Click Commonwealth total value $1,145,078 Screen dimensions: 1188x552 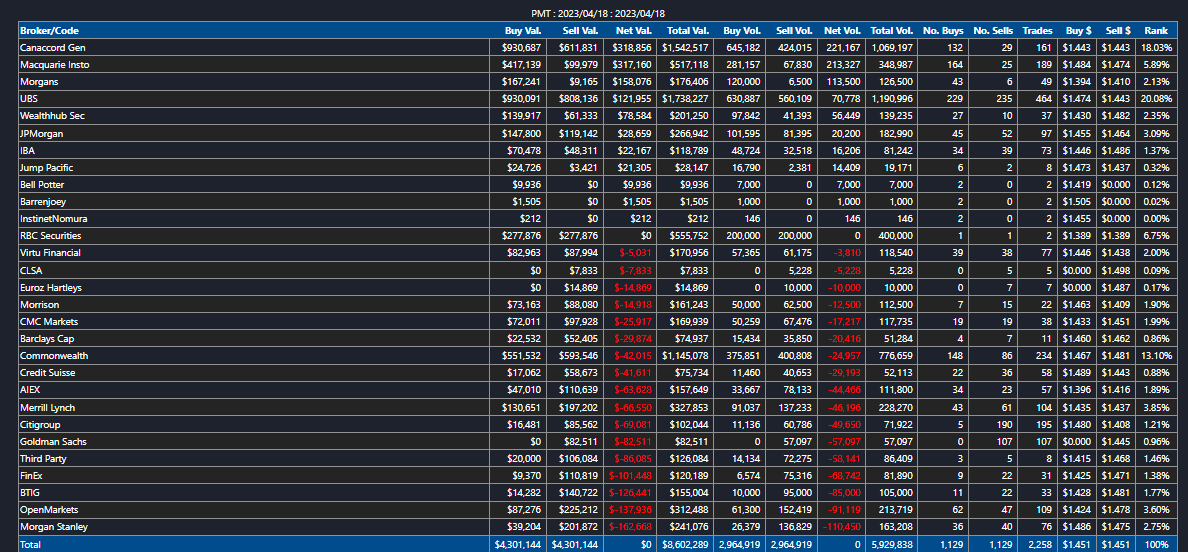pyautogui.click(x=685, y=356)
